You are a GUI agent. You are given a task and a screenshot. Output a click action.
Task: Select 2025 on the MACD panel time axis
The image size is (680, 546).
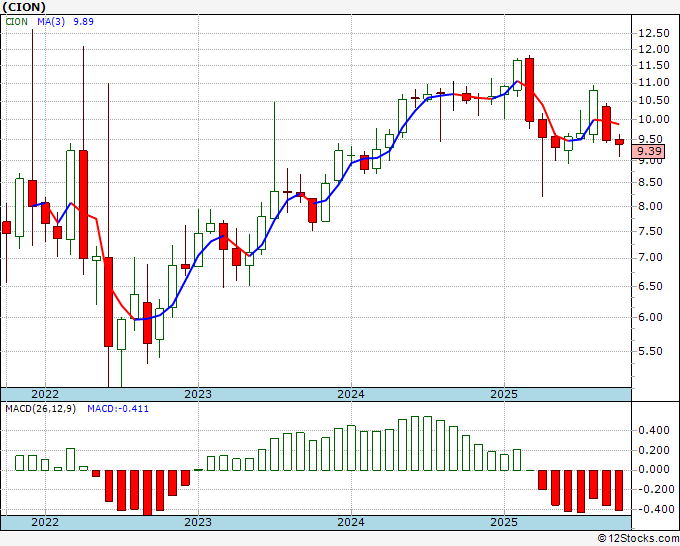504,522
